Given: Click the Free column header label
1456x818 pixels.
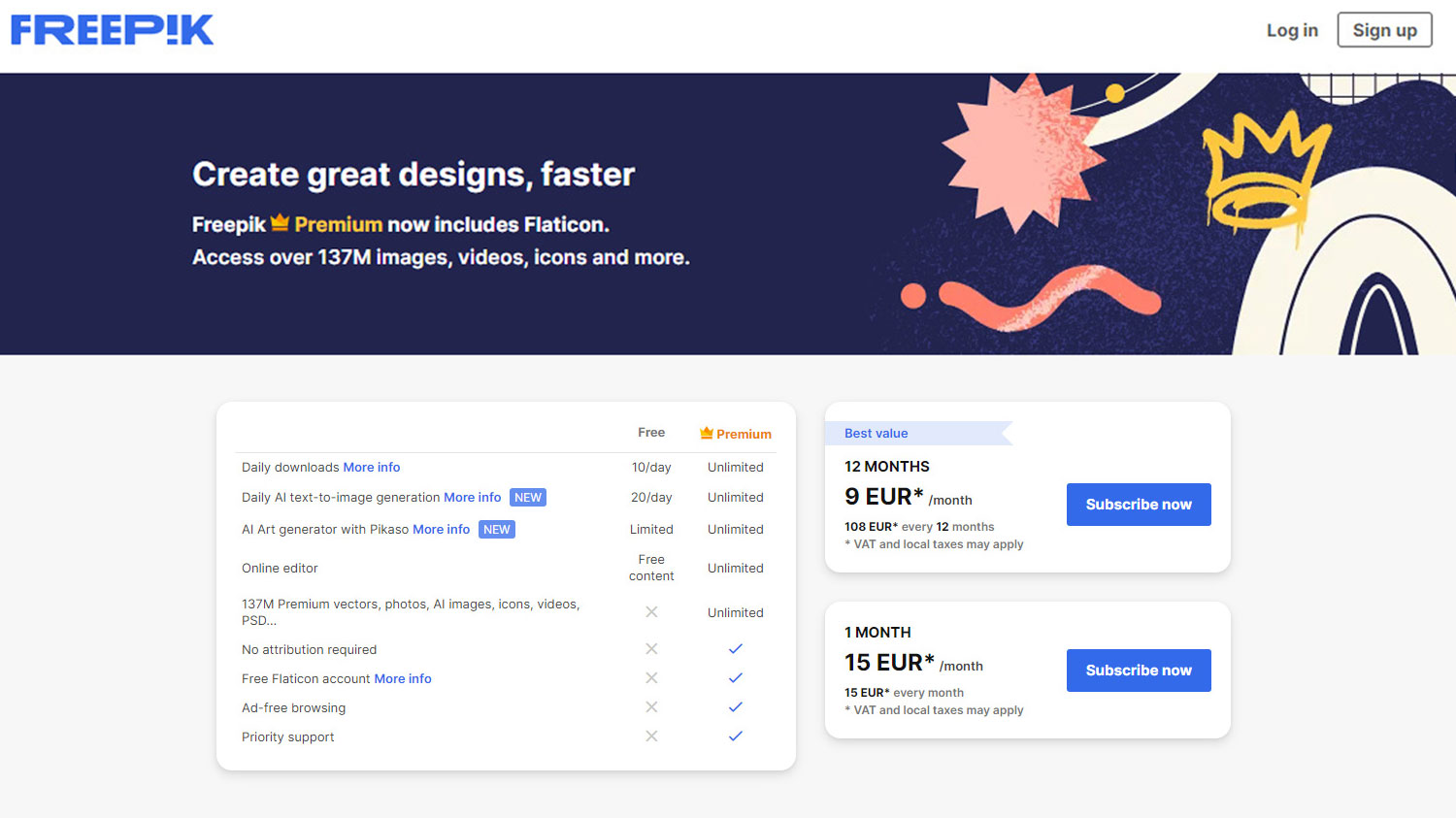Looking at the screenshot, I should pyautogui.click(x=651, y=432).
